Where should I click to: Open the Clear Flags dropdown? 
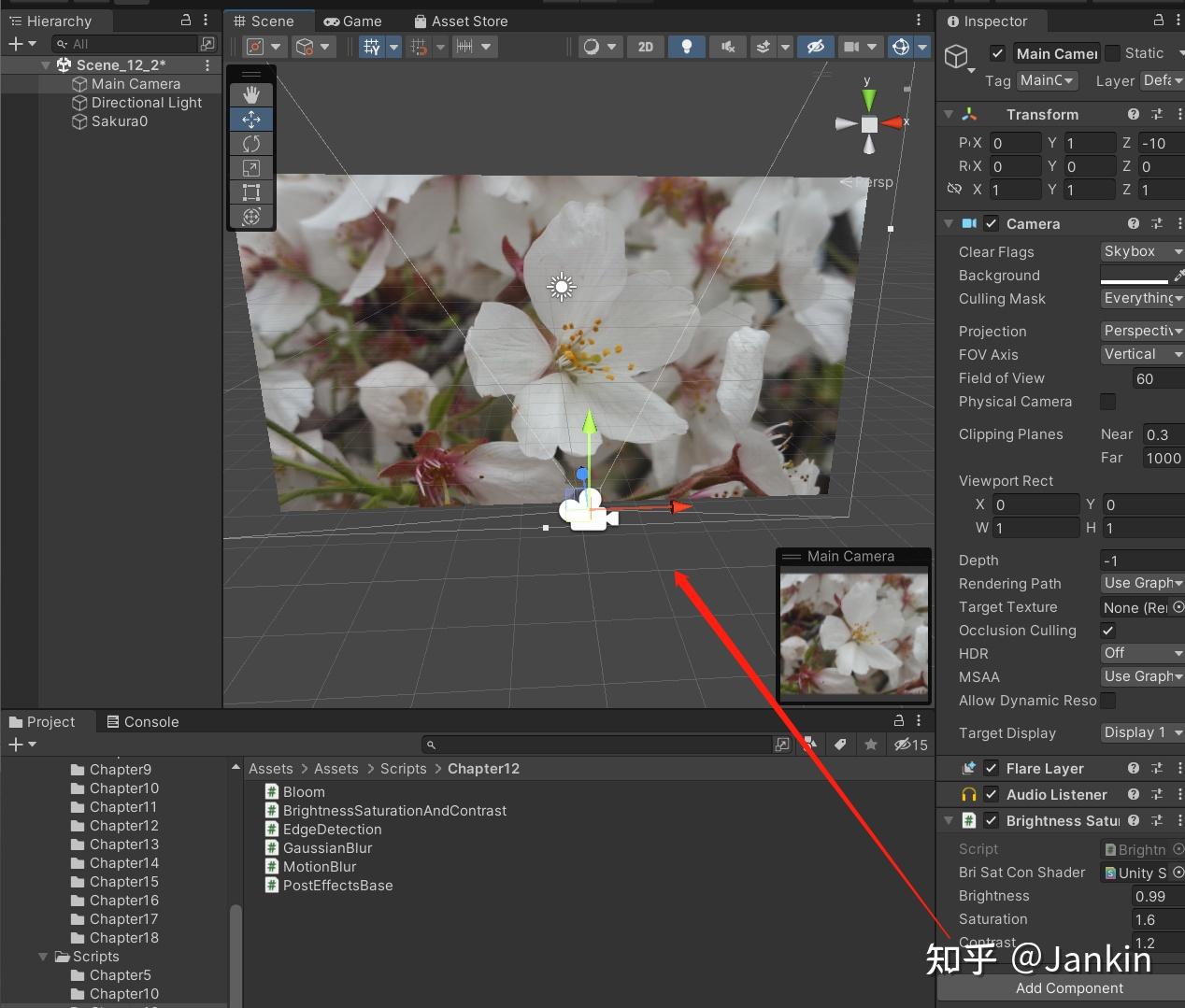coord(1140,251)
